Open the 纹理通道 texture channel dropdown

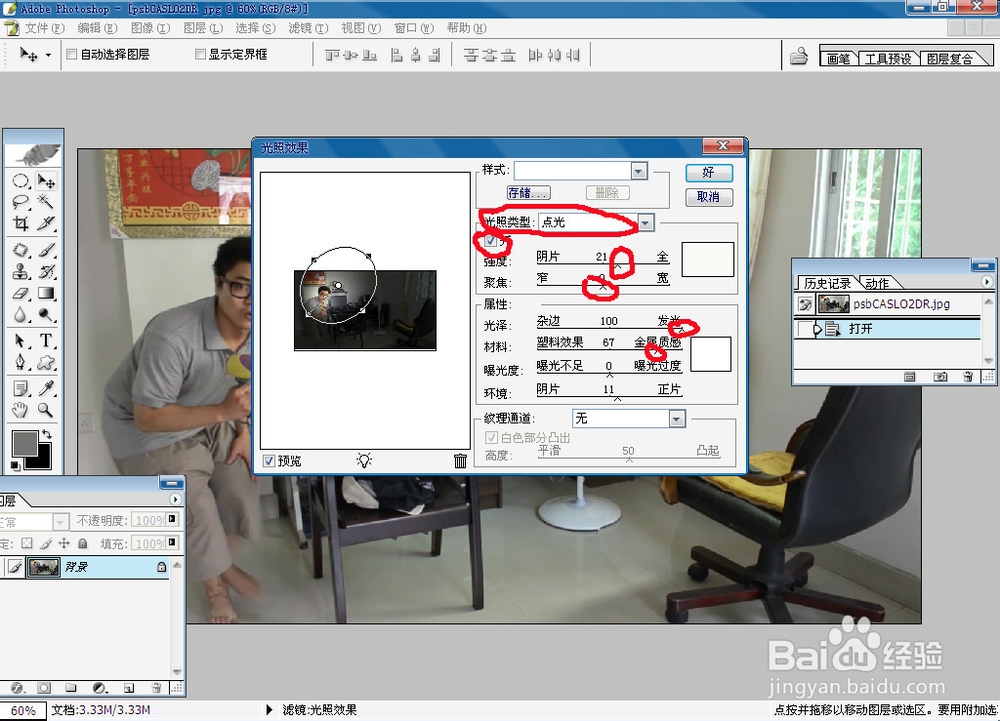coord(677,418)
